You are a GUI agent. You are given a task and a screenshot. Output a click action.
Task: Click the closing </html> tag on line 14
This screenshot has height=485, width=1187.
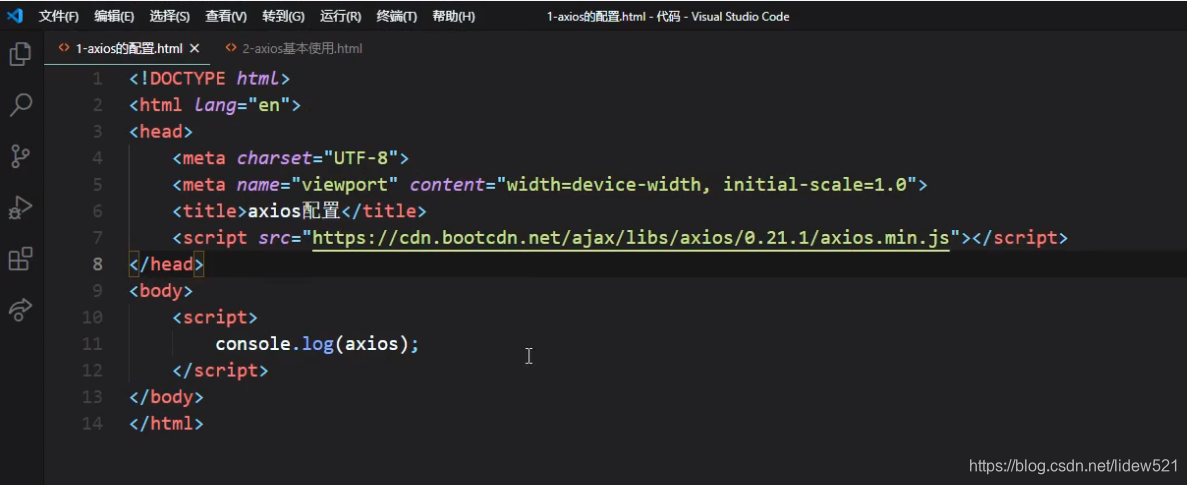(x=167, y=424)
